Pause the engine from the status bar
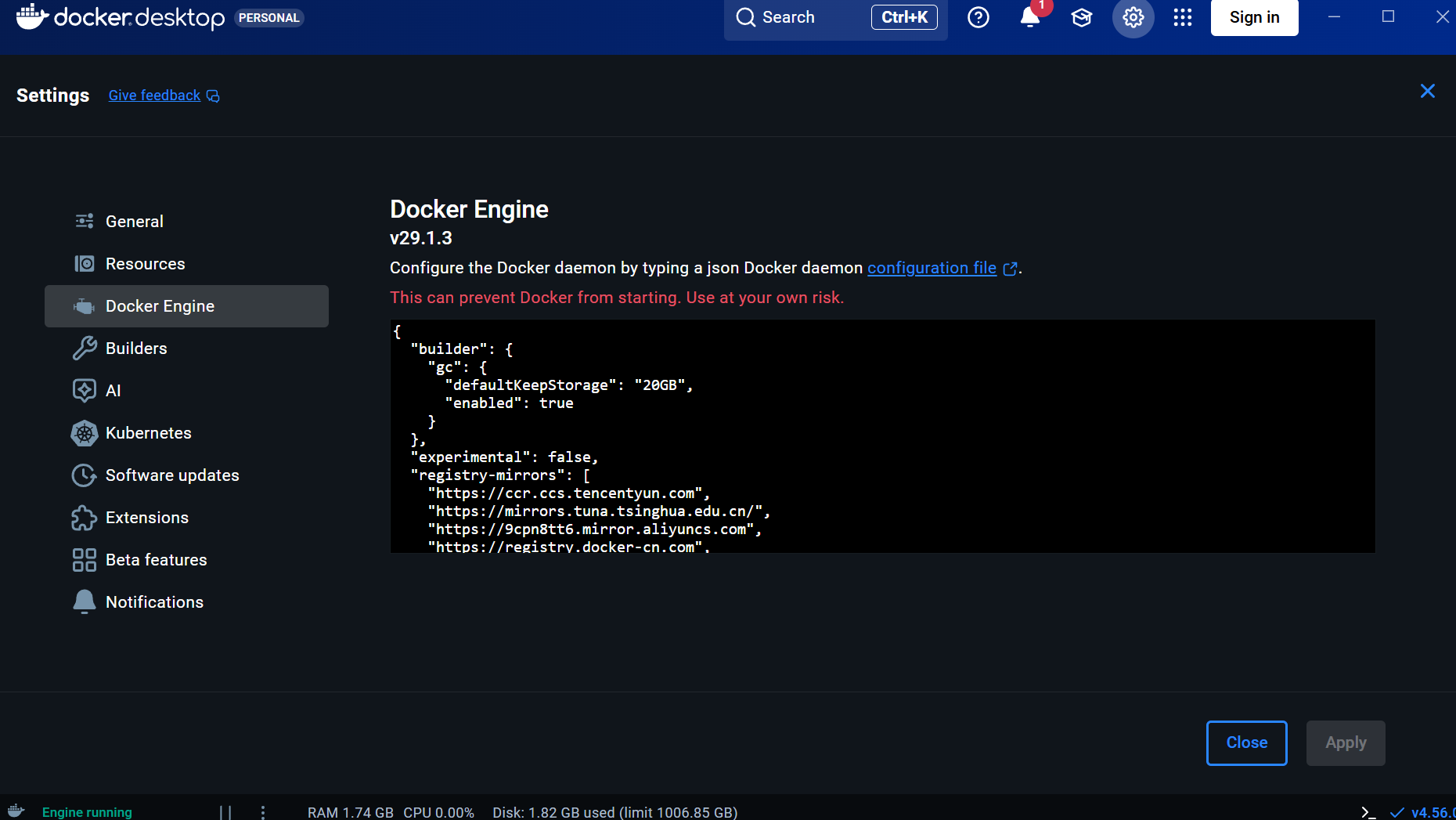Image resolution: width=1456 pixels, height=820 pixels. (x=225, y=812)
